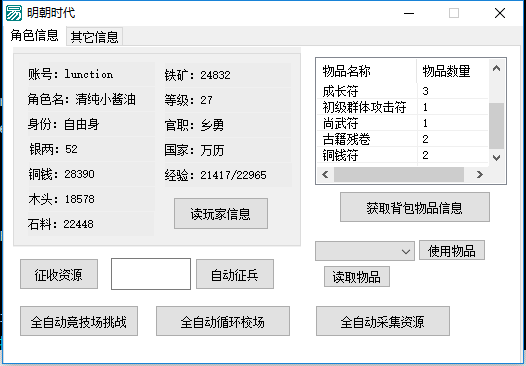Image resolution: width=526 pixels, height=366 pixels.
Task: Start 全自动竞技场挑战
Action: pyautogui.click(x=79, y=321)
